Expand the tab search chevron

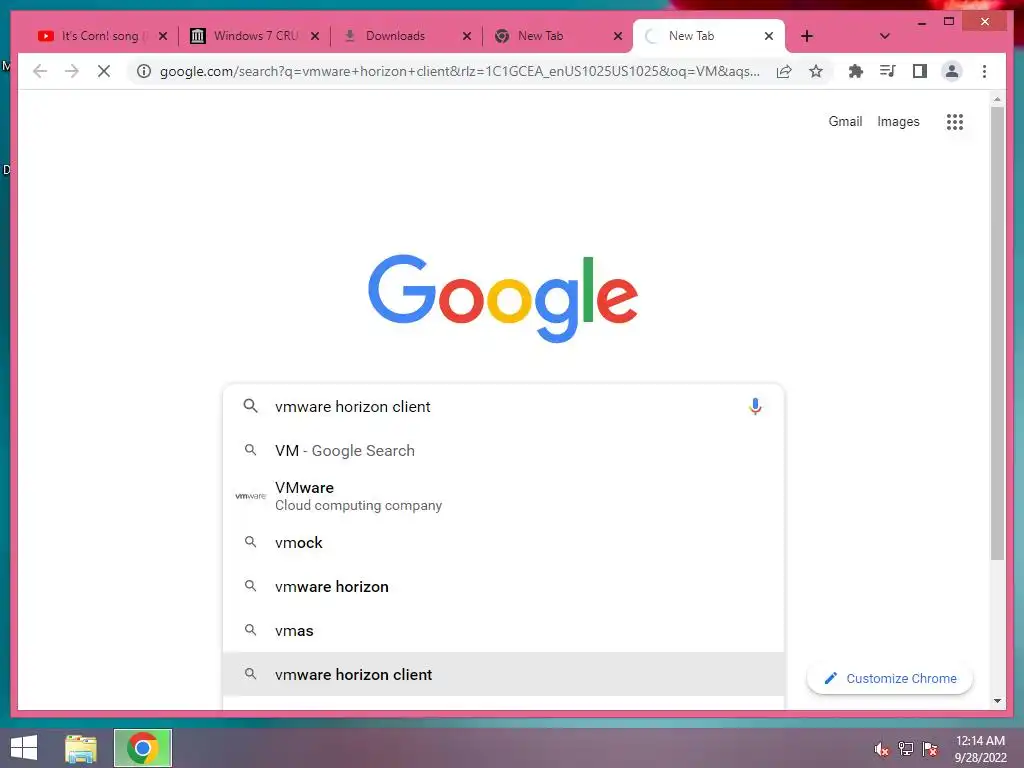tap(884, 36)
